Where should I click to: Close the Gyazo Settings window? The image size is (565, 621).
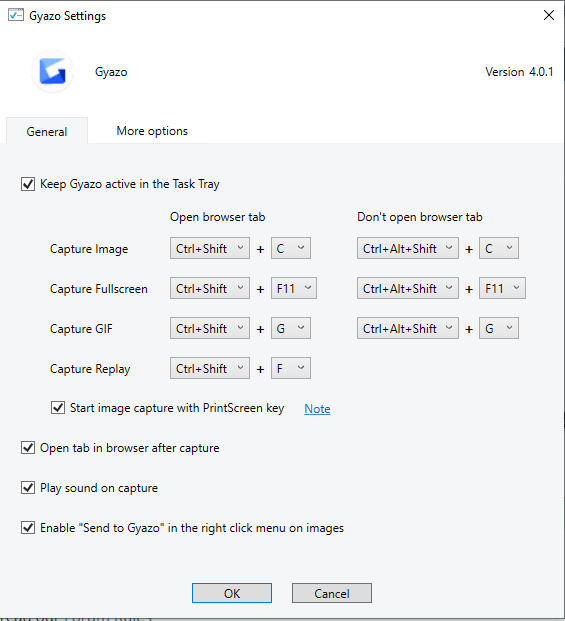(549, 15)
